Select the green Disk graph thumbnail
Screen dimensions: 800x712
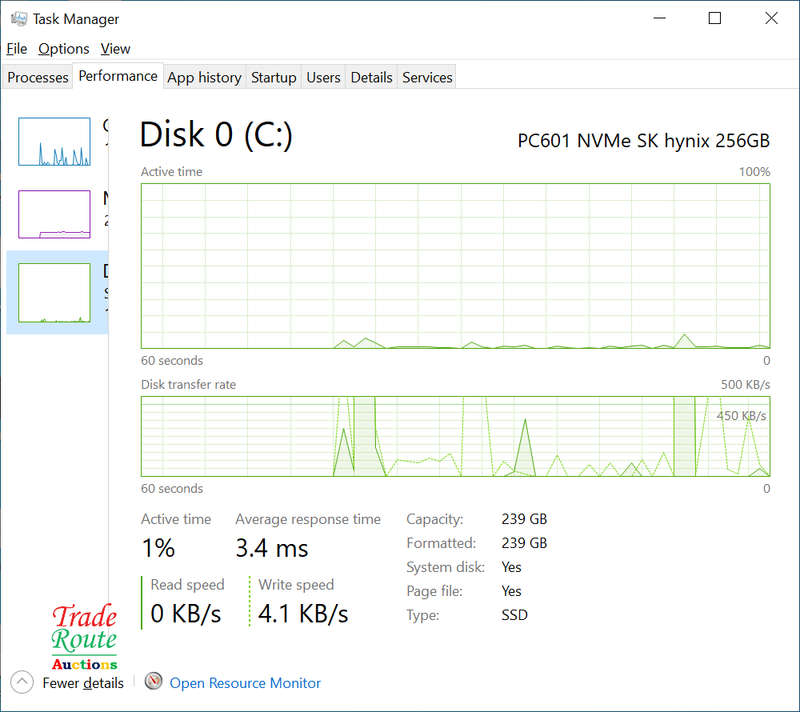click(x=54, y=292)
